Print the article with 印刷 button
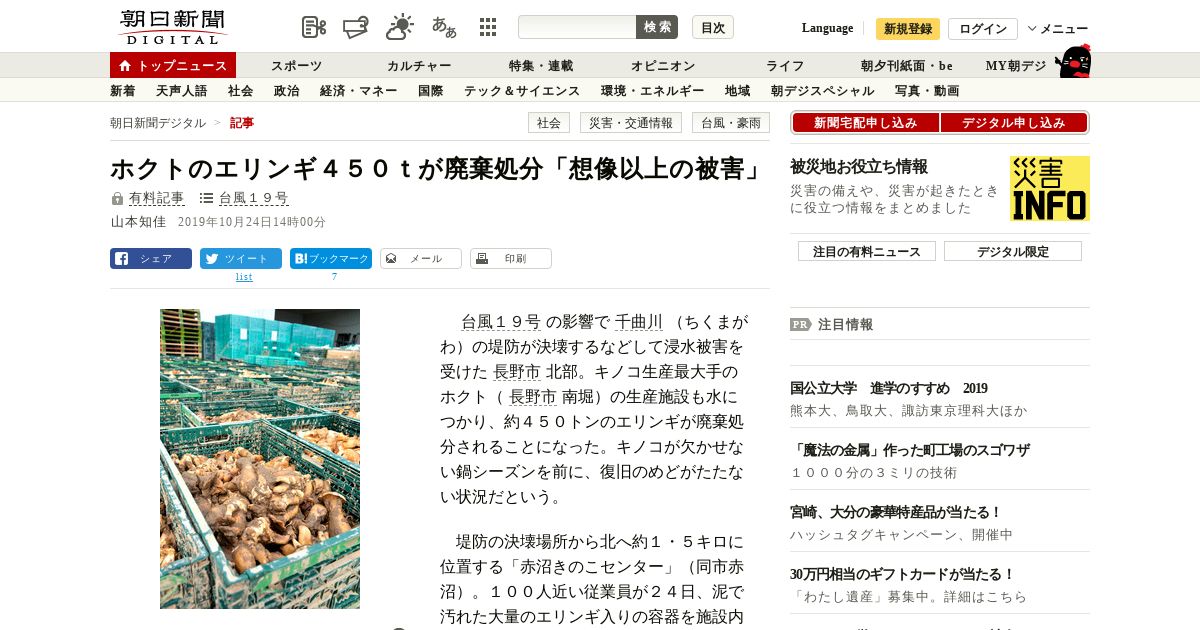Viewport: 1200px width, 630px height. point(511,258)
